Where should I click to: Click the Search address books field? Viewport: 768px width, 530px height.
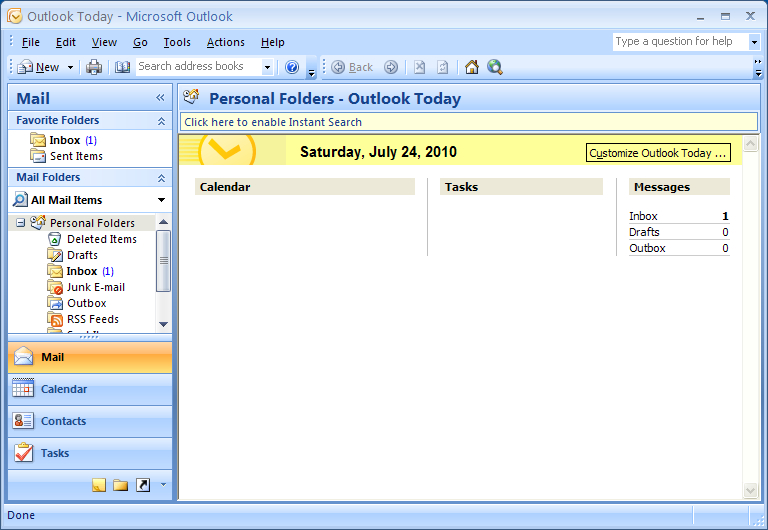click(198, 67)
